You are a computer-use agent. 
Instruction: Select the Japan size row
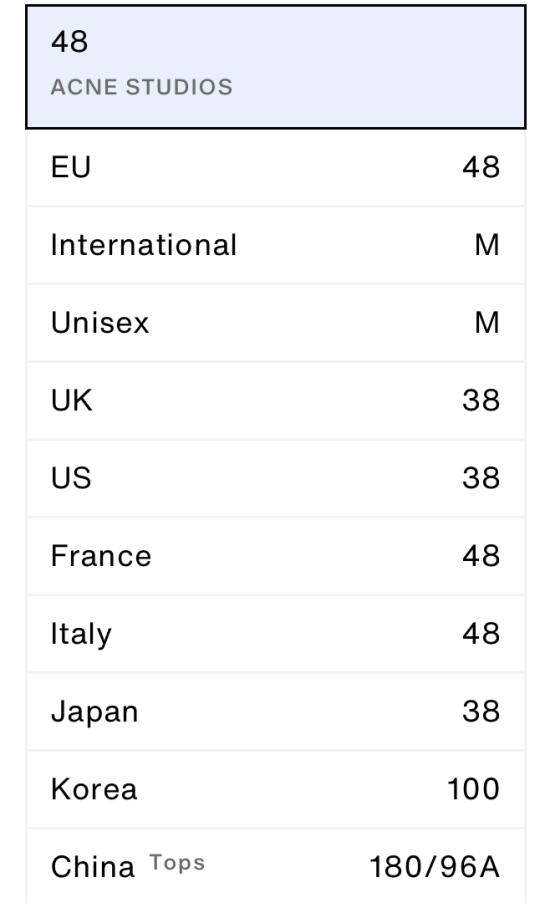point(275,711)
